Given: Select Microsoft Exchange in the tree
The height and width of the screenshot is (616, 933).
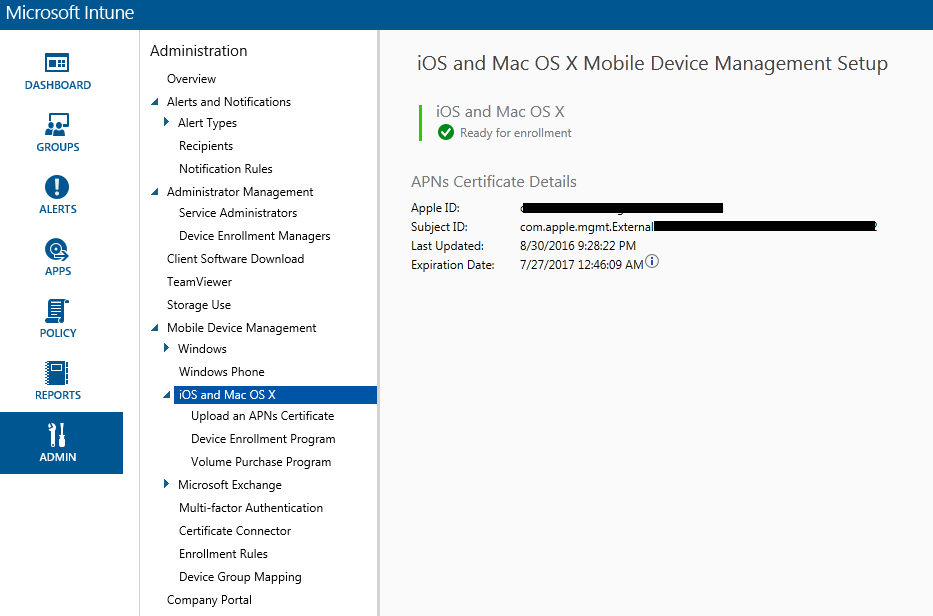Looking at the screenshot, I should coord(230,485).
